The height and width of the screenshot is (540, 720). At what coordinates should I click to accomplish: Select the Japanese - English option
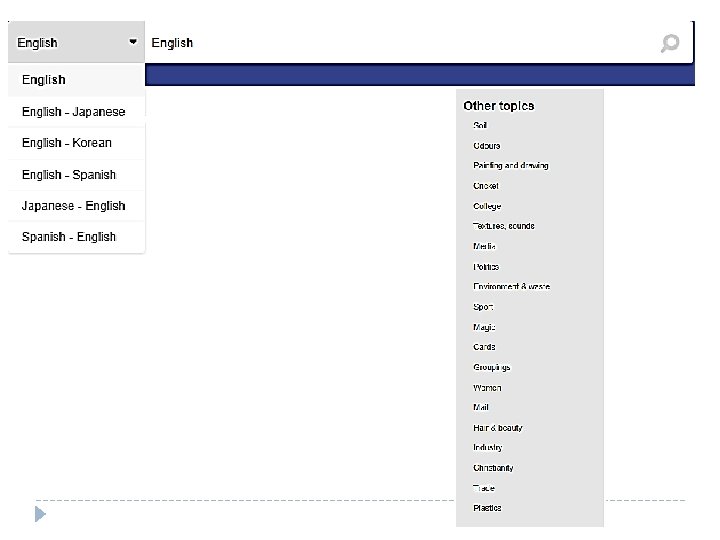point(74,206)
